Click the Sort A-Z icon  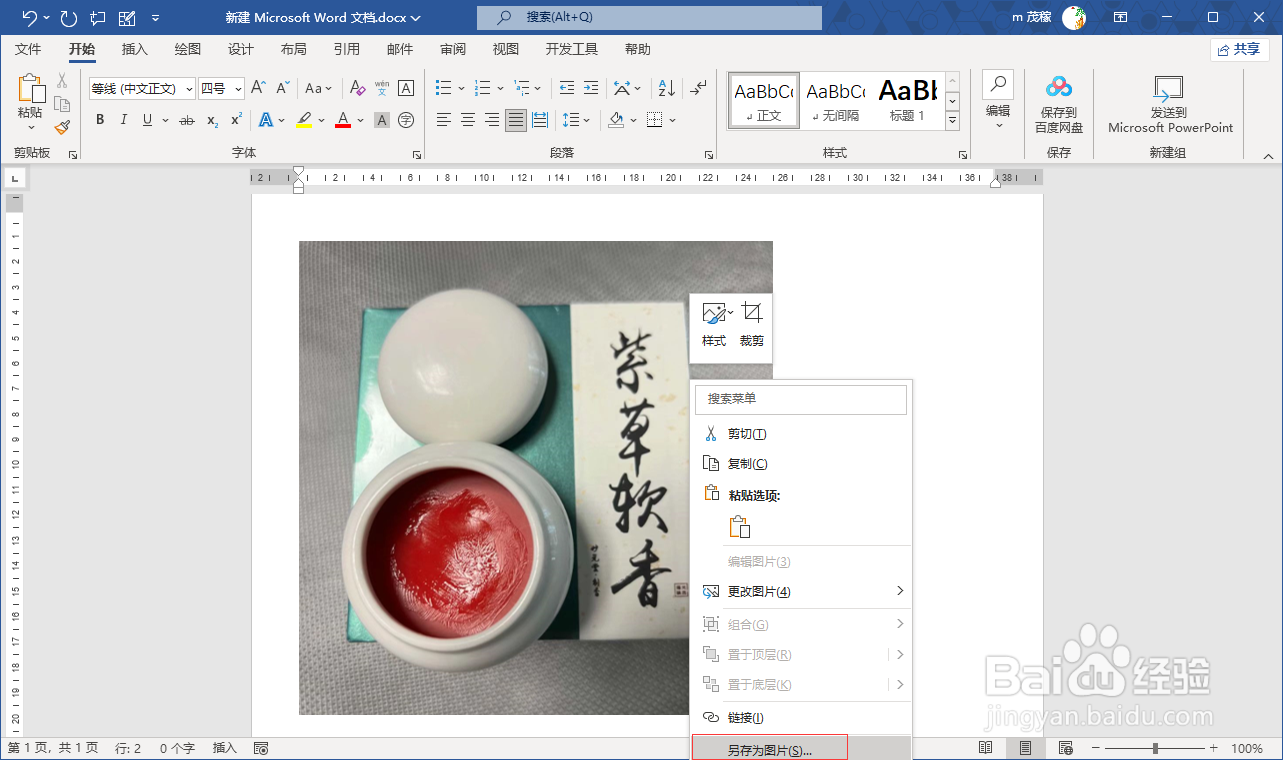[x=668, y=88]
